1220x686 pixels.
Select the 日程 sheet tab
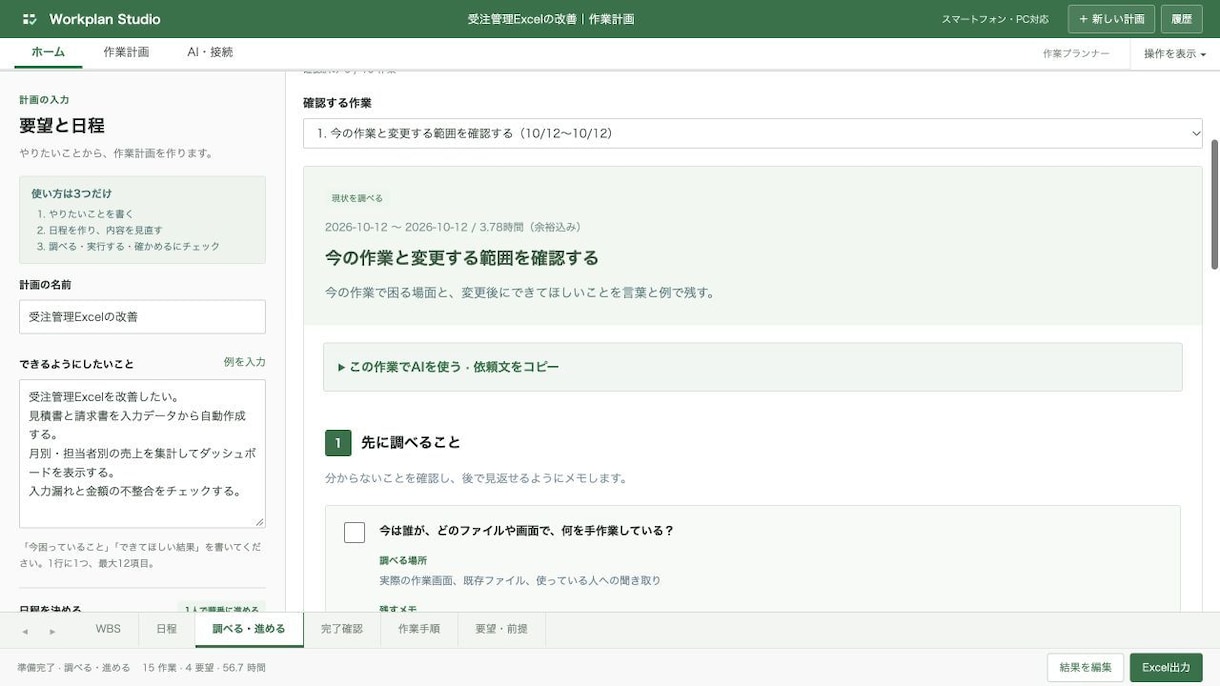(x=166, y=629)
